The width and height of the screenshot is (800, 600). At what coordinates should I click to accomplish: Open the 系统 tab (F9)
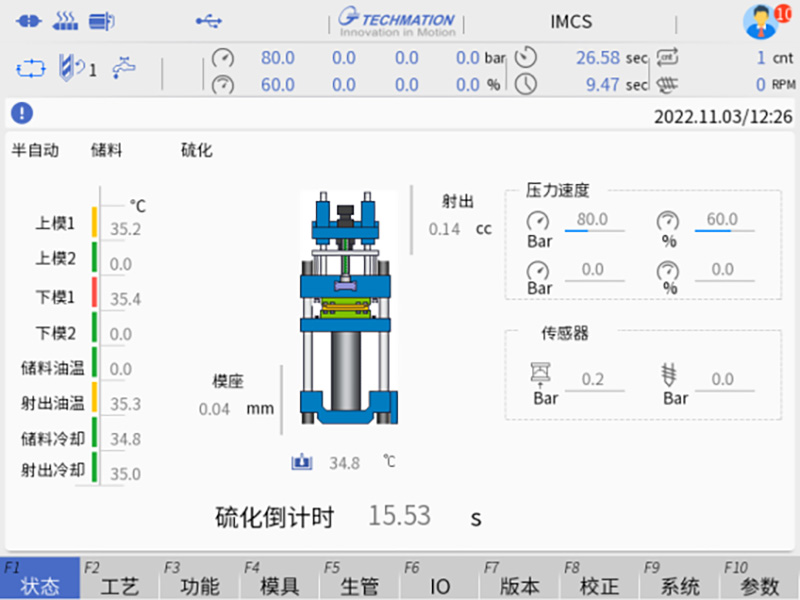tap(680, 580)
